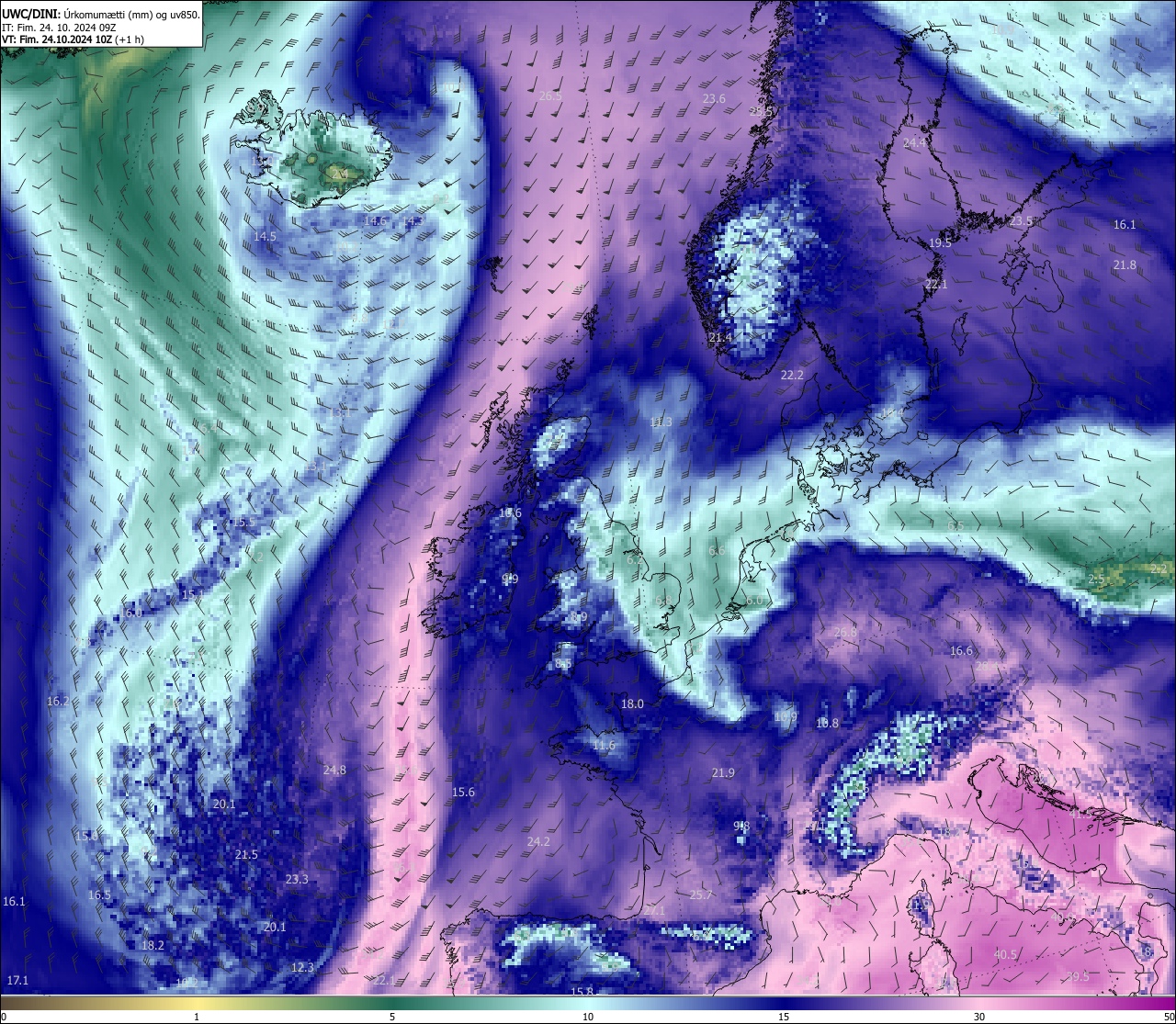Click the 17.1 value in bottom-left corner
The height and width of the screenshot is (1024, 1176).
(x=17, y=980)
